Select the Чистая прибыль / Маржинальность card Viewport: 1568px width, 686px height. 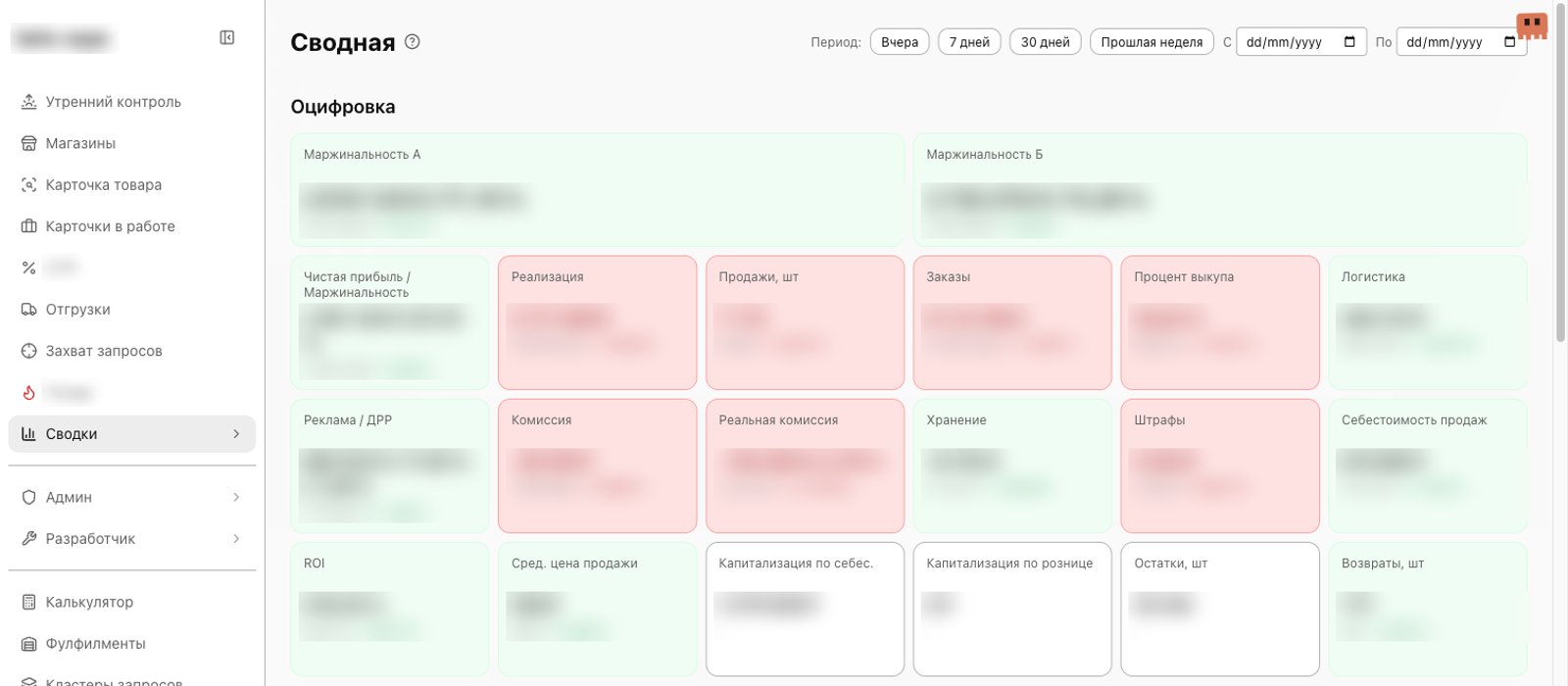(x=390, y=322)
